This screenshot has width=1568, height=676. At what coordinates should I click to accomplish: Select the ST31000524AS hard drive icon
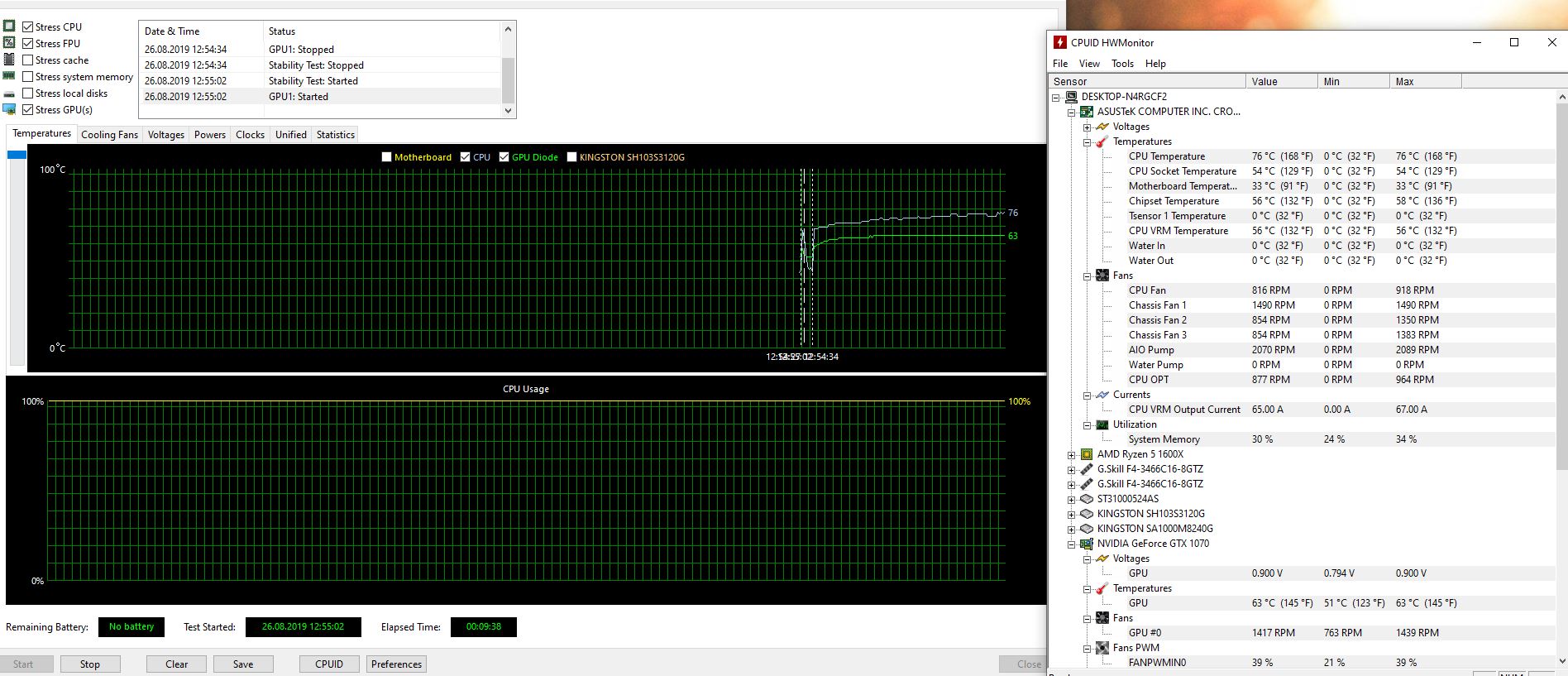coord(1087,499)
